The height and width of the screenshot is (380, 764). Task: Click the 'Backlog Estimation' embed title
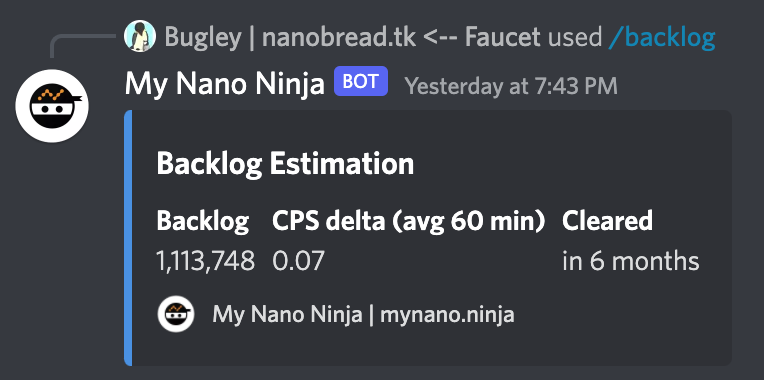pos(285,164)
